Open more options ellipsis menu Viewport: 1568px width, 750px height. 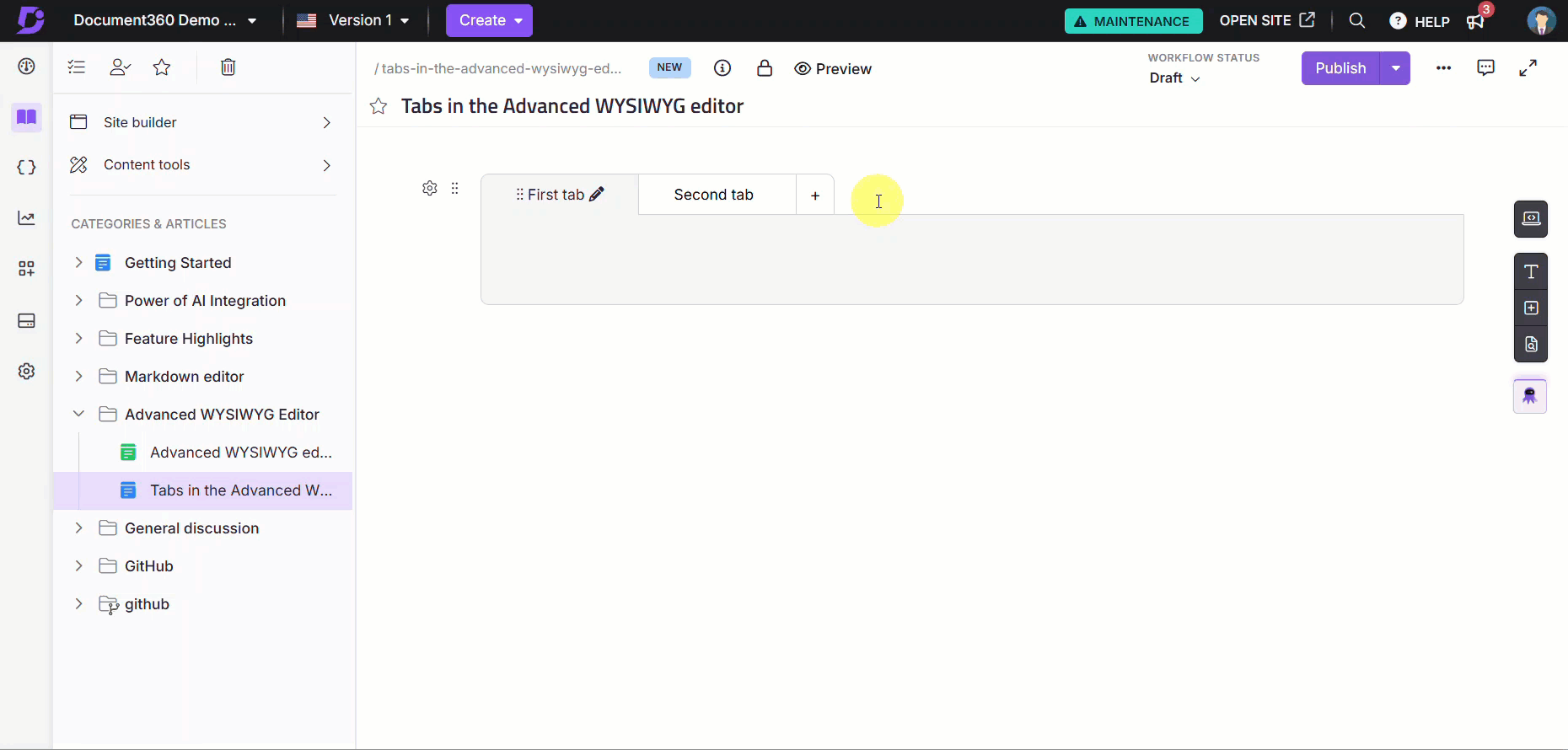[x=1443, y=68]
